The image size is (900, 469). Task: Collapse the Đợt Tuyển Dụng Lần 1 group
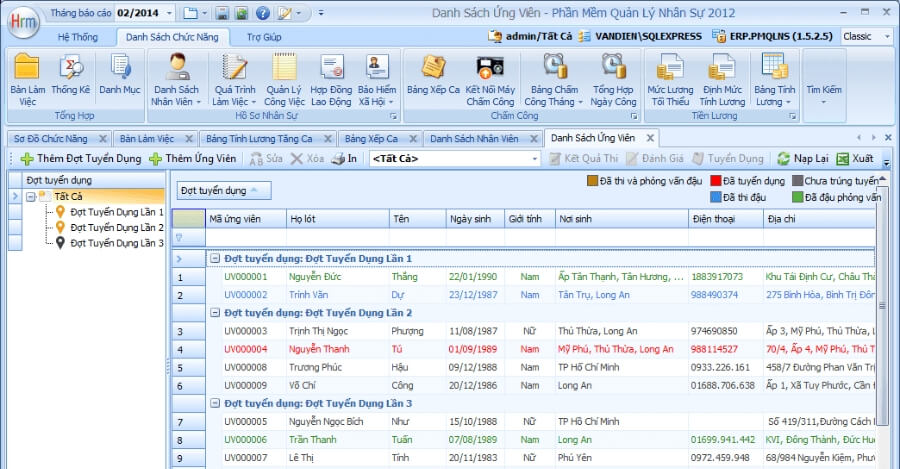coord(214,259)
